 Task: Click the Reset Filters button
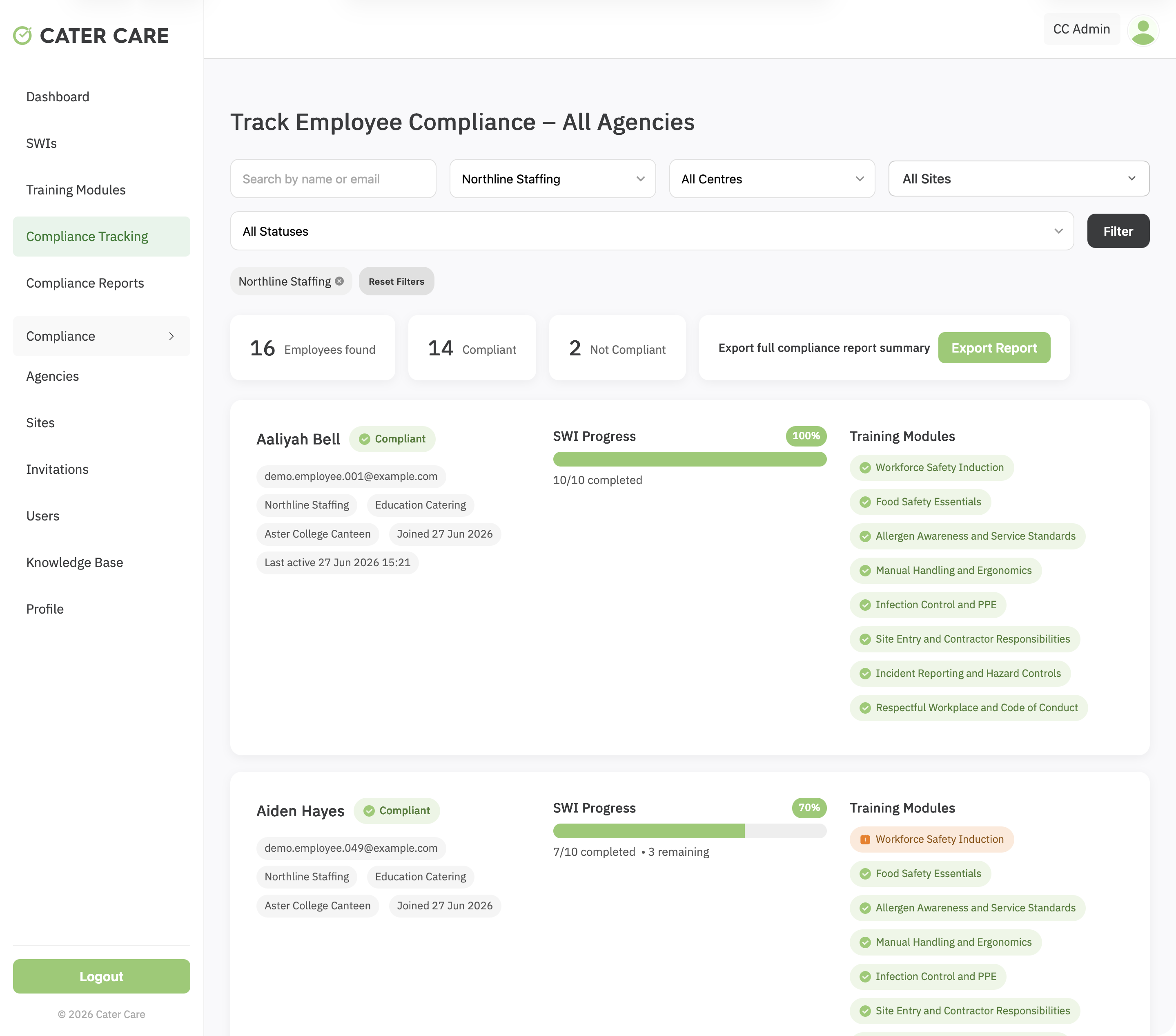[x=396, y=281]
